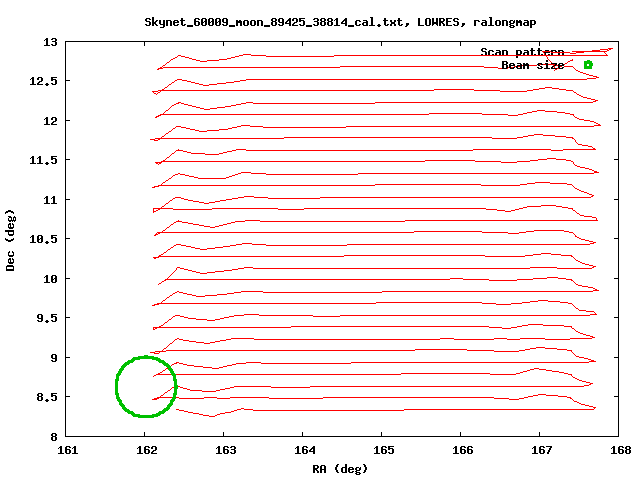Click the x-axis tick label 168
640x480 pixels.
pos(620,450)
